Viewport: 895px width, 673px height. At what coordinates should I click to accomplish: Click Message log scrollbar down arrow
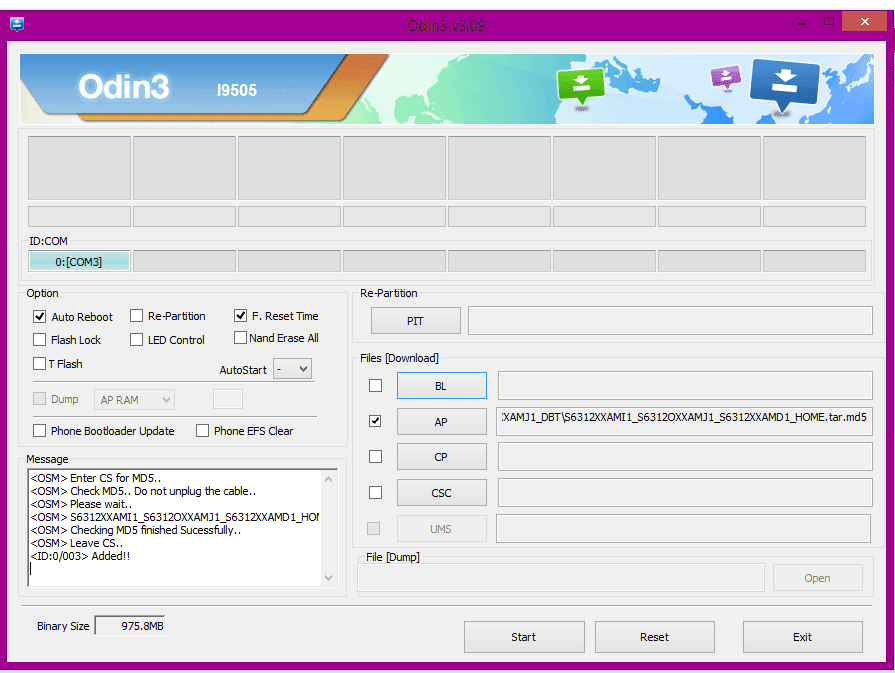(328, 578)
